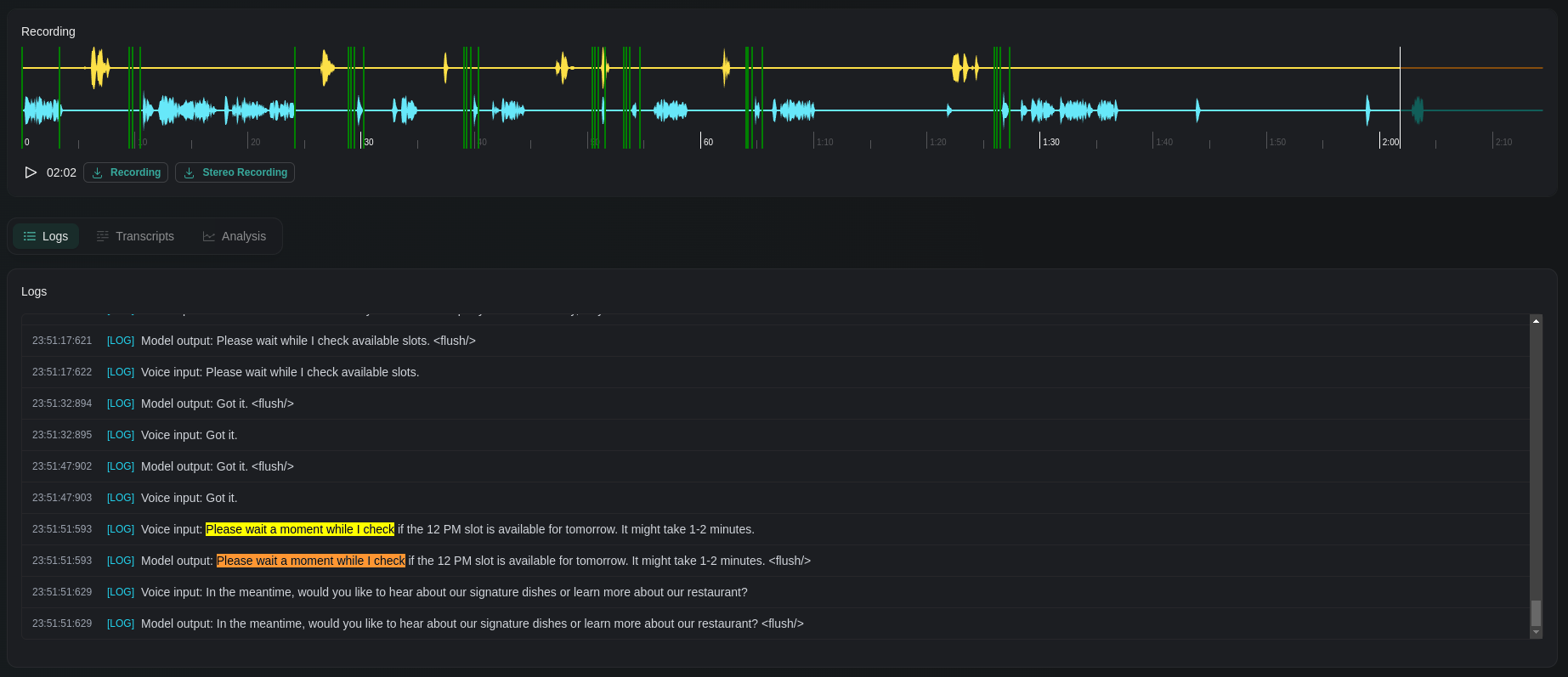Click 'Voice input: In the meantime' log message
The image size is (1568, 677).
[x=444, y=592]
